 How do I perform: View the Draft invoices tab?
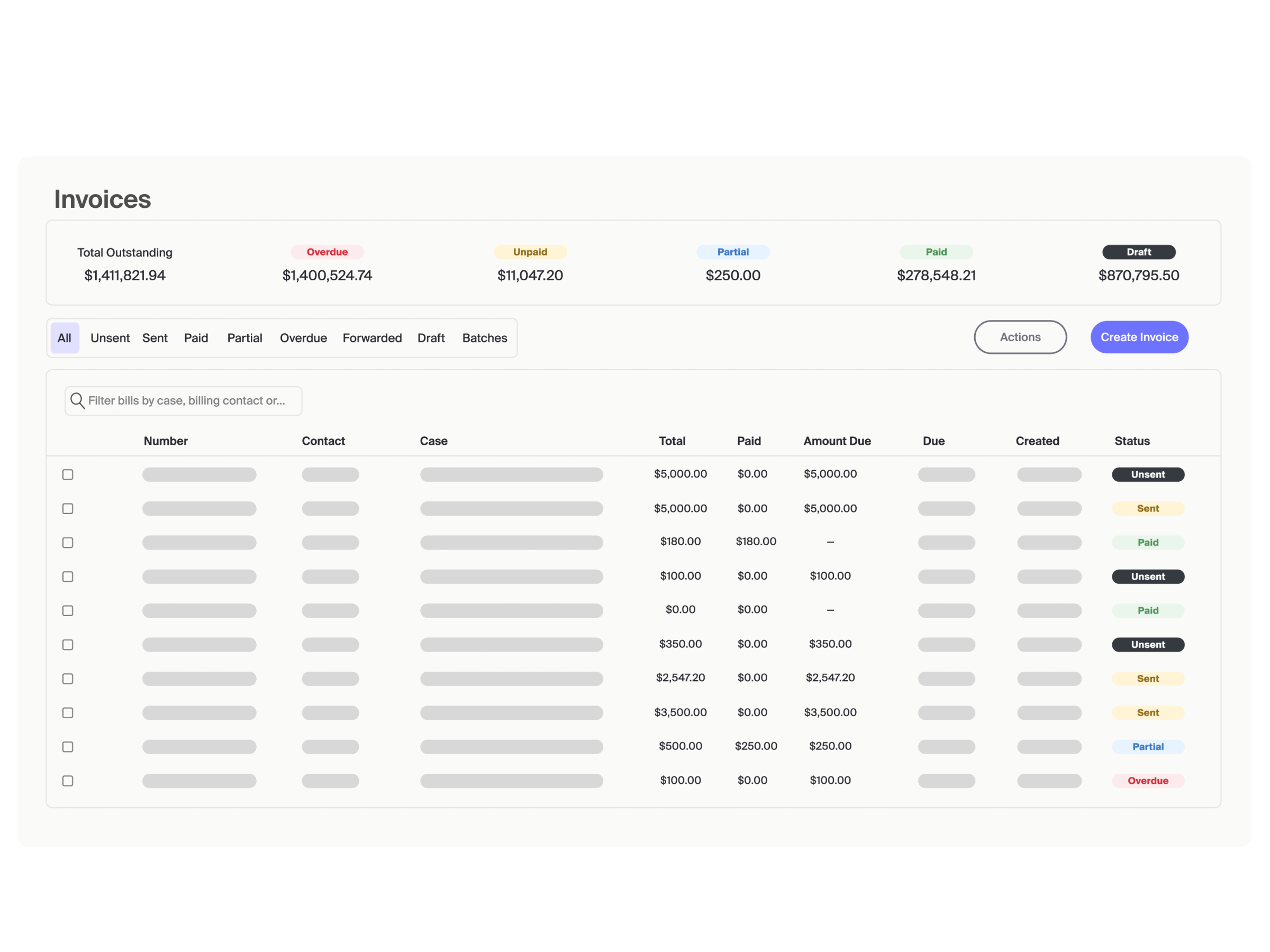(x=431, y=338)
